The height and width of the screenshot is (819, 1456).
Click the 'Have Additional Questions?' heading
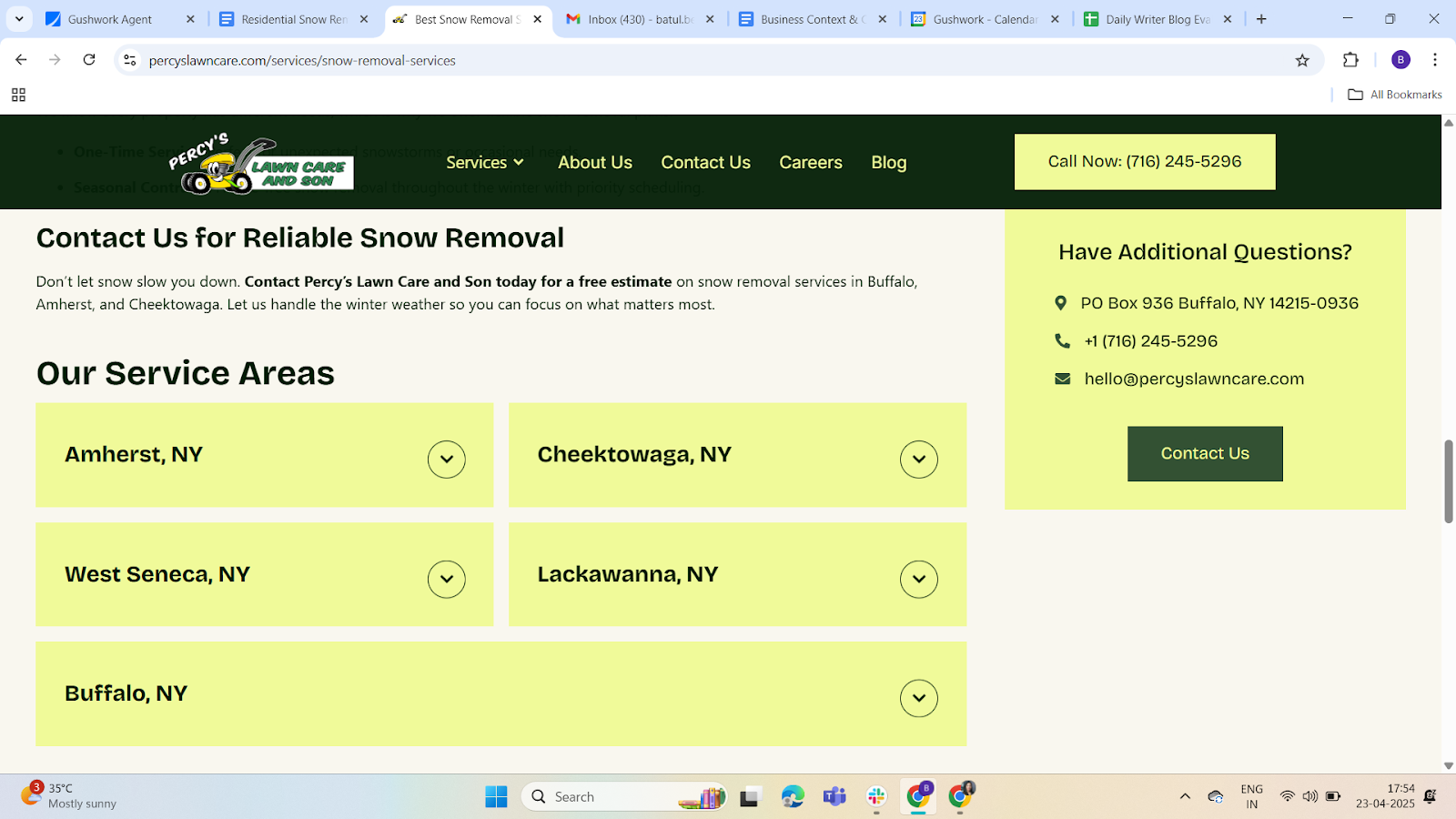click(1205, 252)
